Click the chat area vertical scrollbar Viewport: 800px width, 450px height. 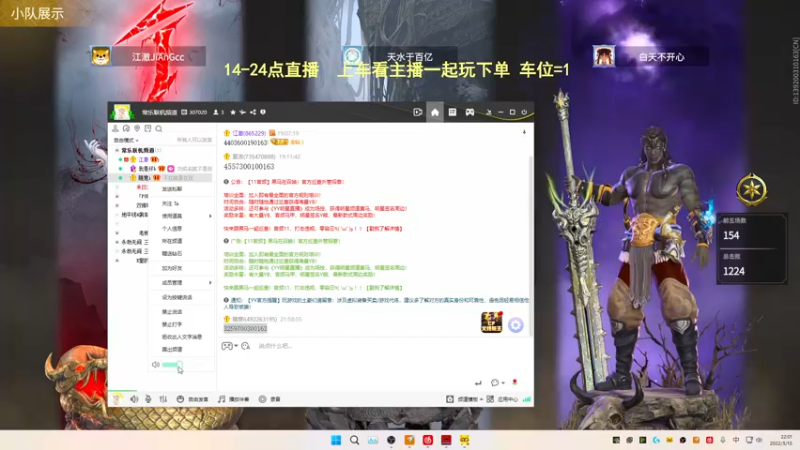(531, 245)
